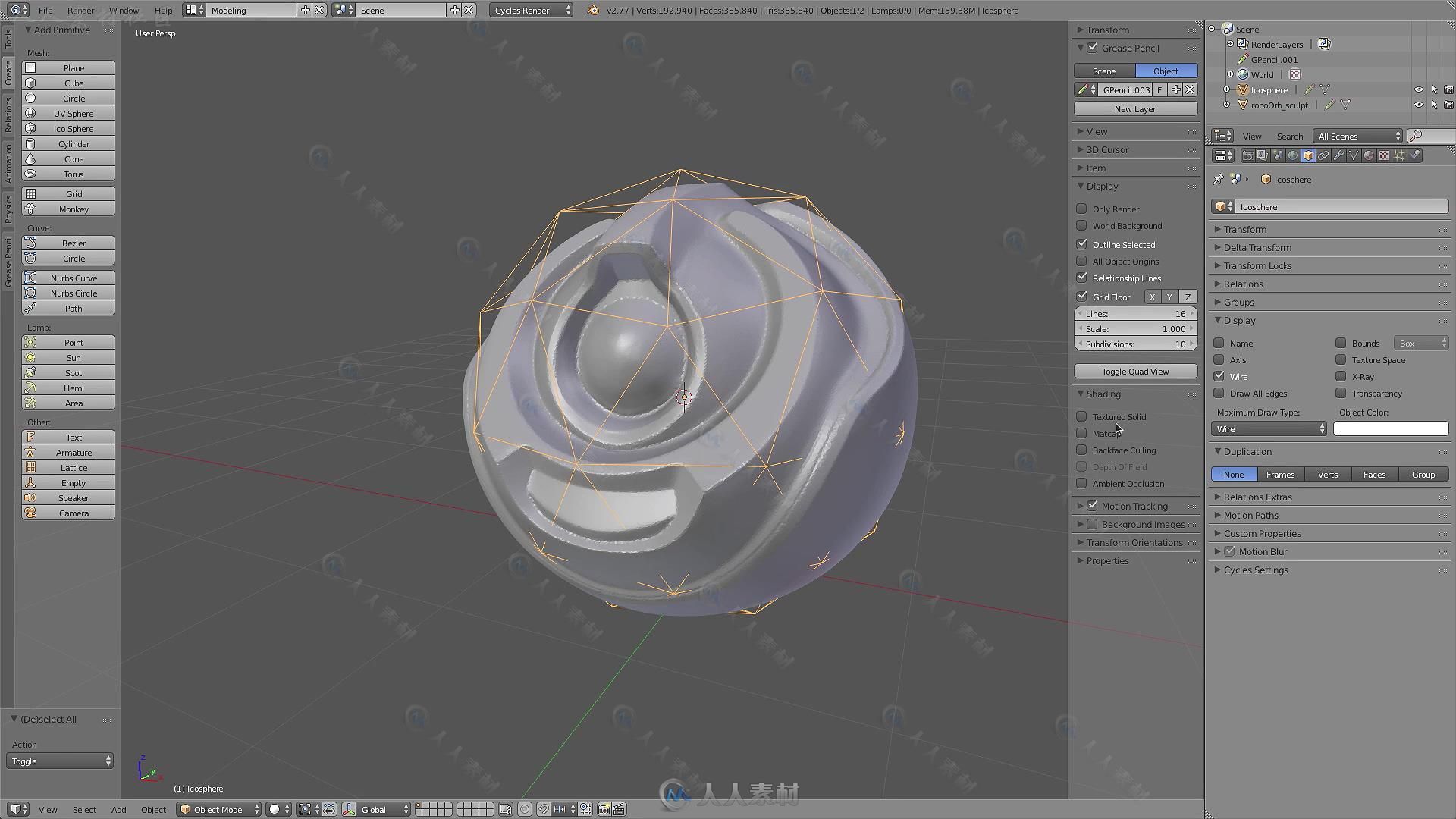Open the World properties tab (globe icon)
The height and width of the screenshot is (819, 1456).
[x=1293, y=155]
